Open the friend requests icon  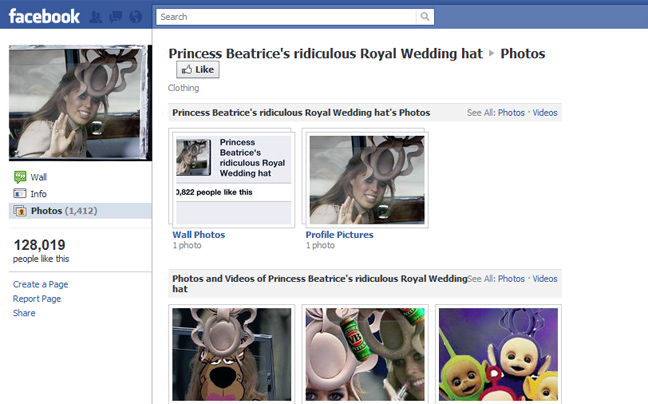click(x=96, y=17)
